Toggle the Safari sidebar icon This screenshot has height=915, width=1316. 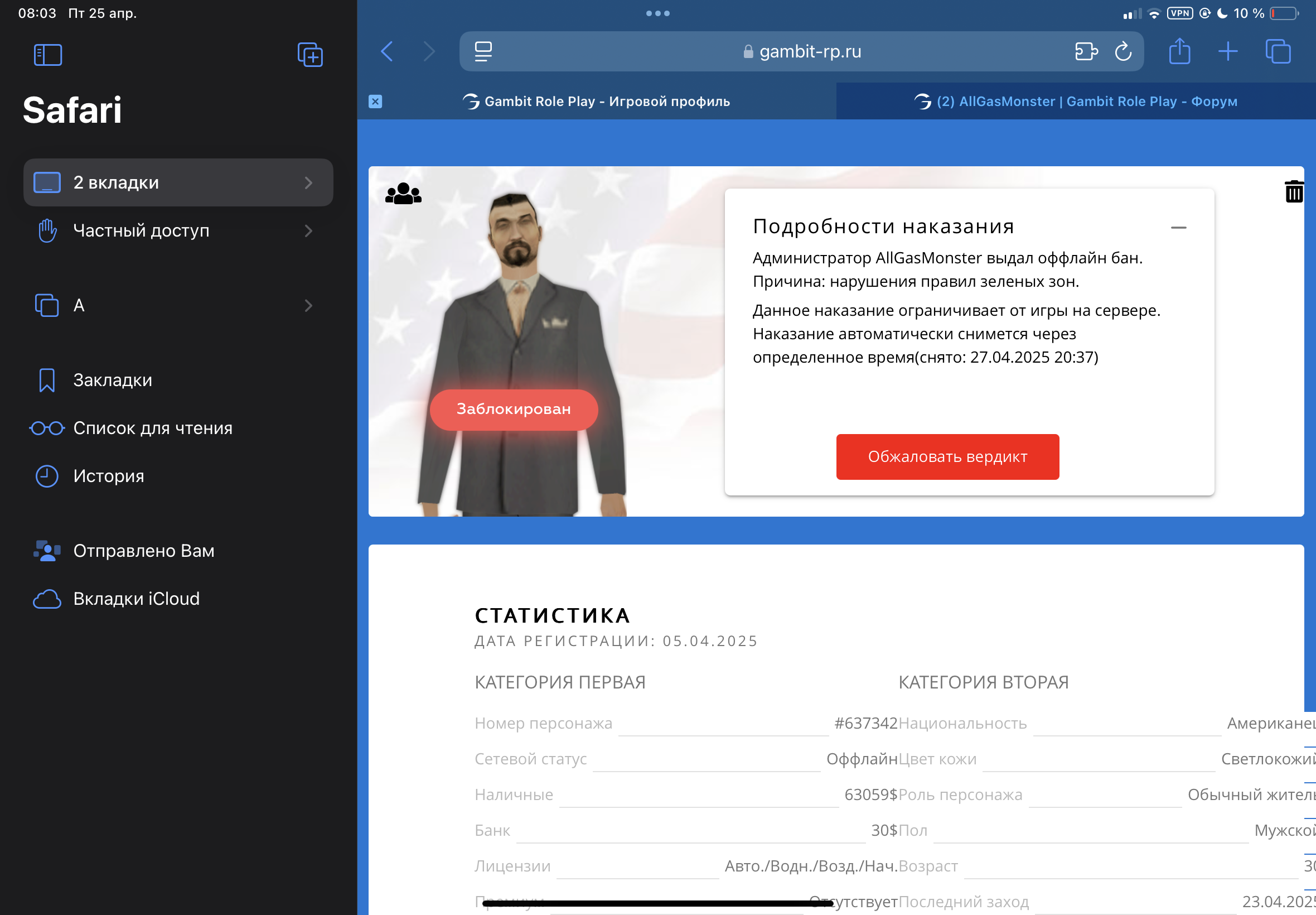pyautogui.click(x=48, y=55)
